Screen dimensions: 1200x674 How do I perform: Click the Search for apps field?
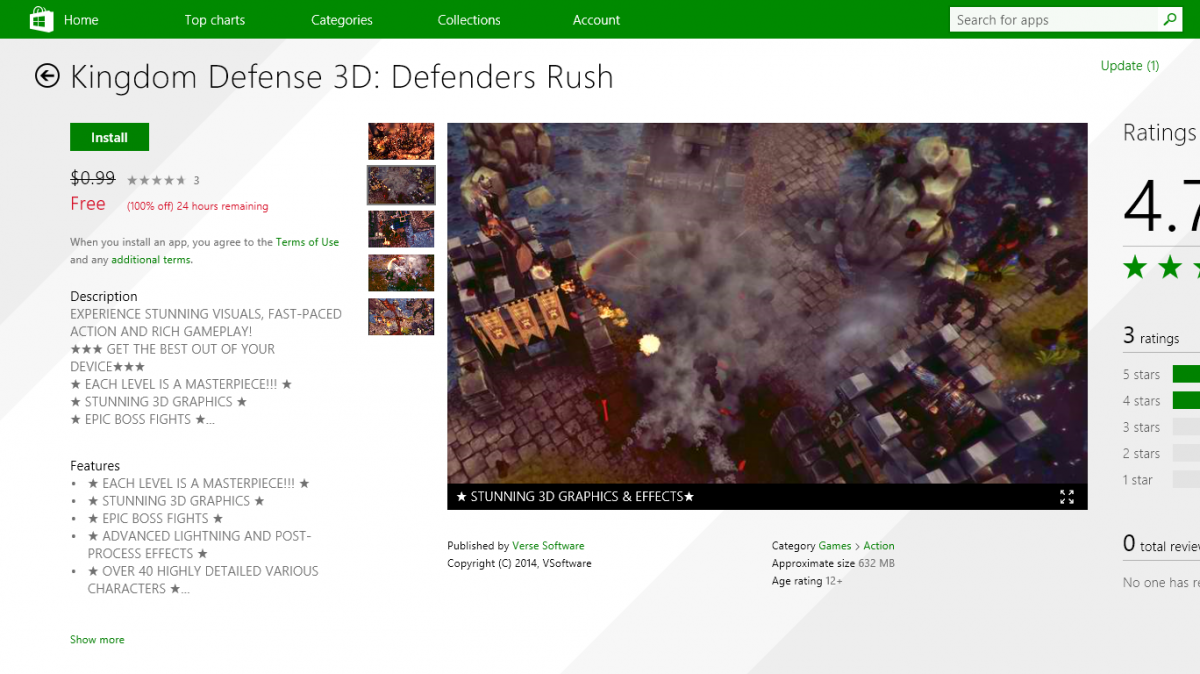pos(1055,20)
